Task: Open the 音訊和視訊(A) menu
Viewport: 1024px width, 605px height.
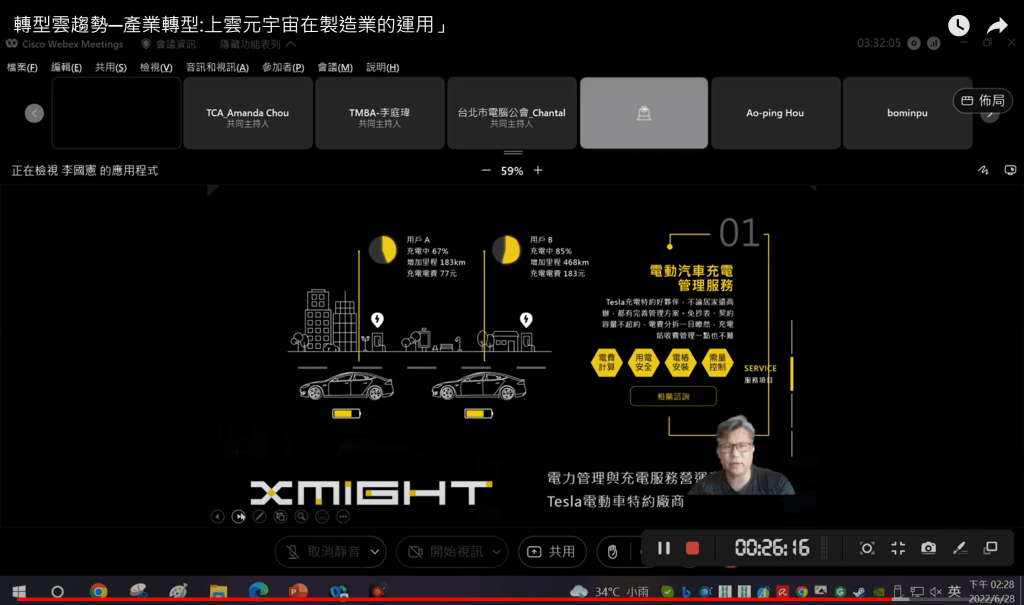Action: (x=217, y=67)
